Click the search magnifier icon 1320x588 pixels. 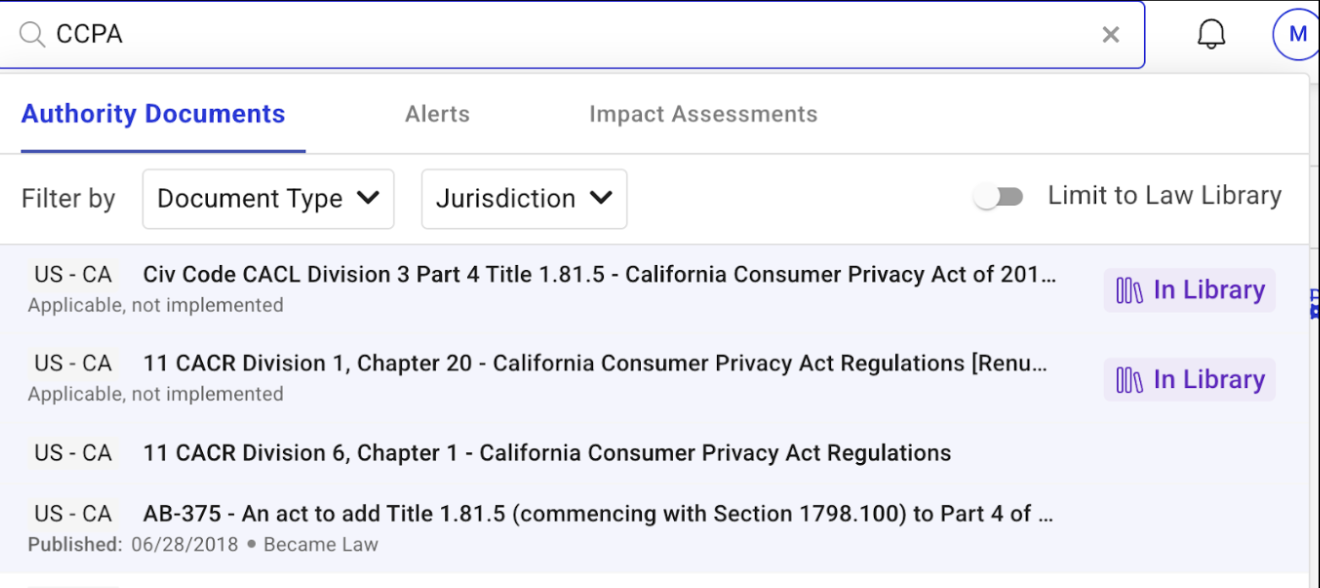pos(32,35)
